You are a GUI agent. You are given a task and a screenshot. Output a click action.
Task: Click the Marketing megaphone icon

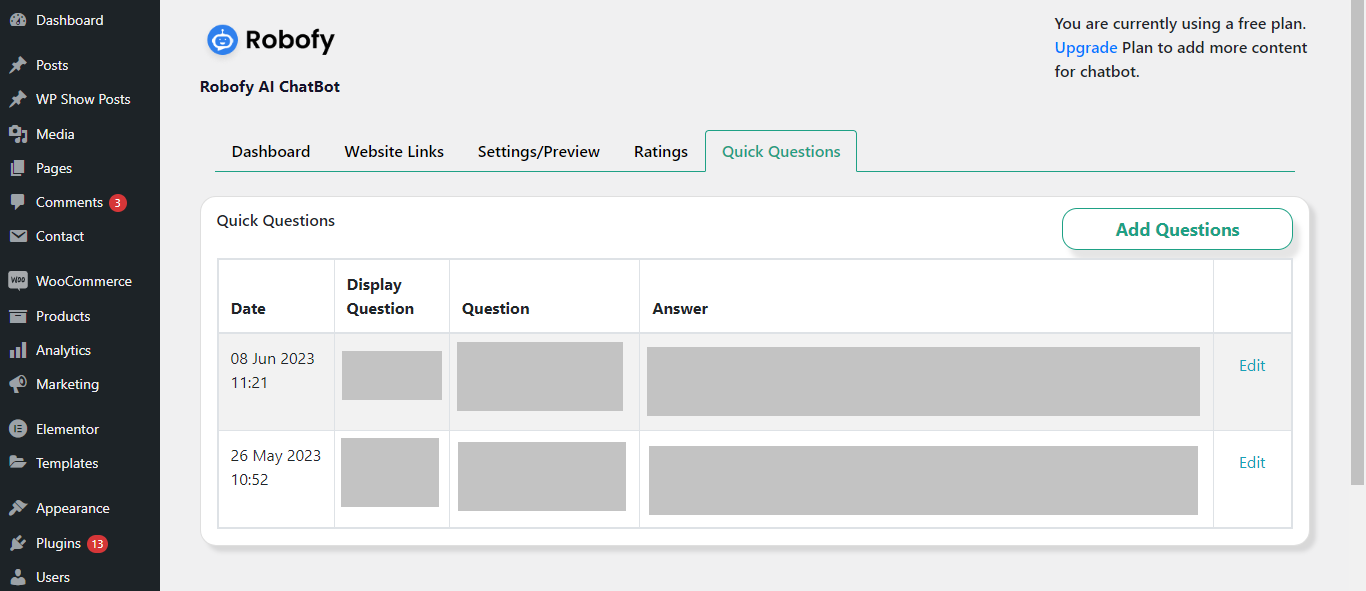[17, 384]
